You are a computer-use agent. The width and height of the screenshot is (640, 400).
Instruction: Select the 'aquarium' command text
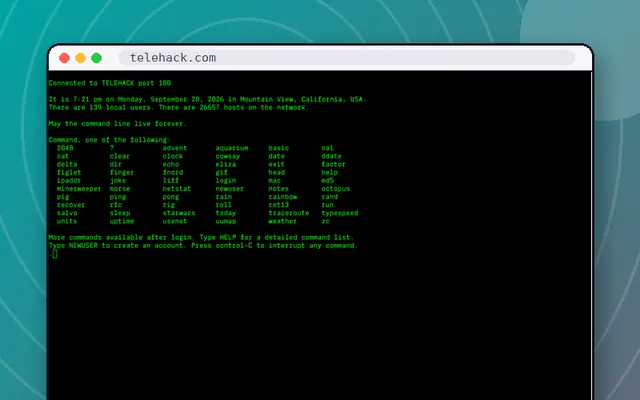click(232, 148)
